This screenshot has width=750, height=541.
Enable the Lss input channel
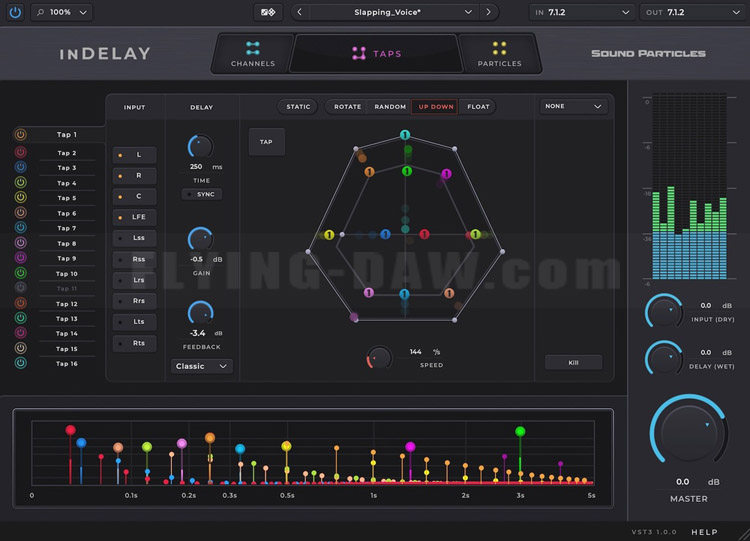point(134,238)
